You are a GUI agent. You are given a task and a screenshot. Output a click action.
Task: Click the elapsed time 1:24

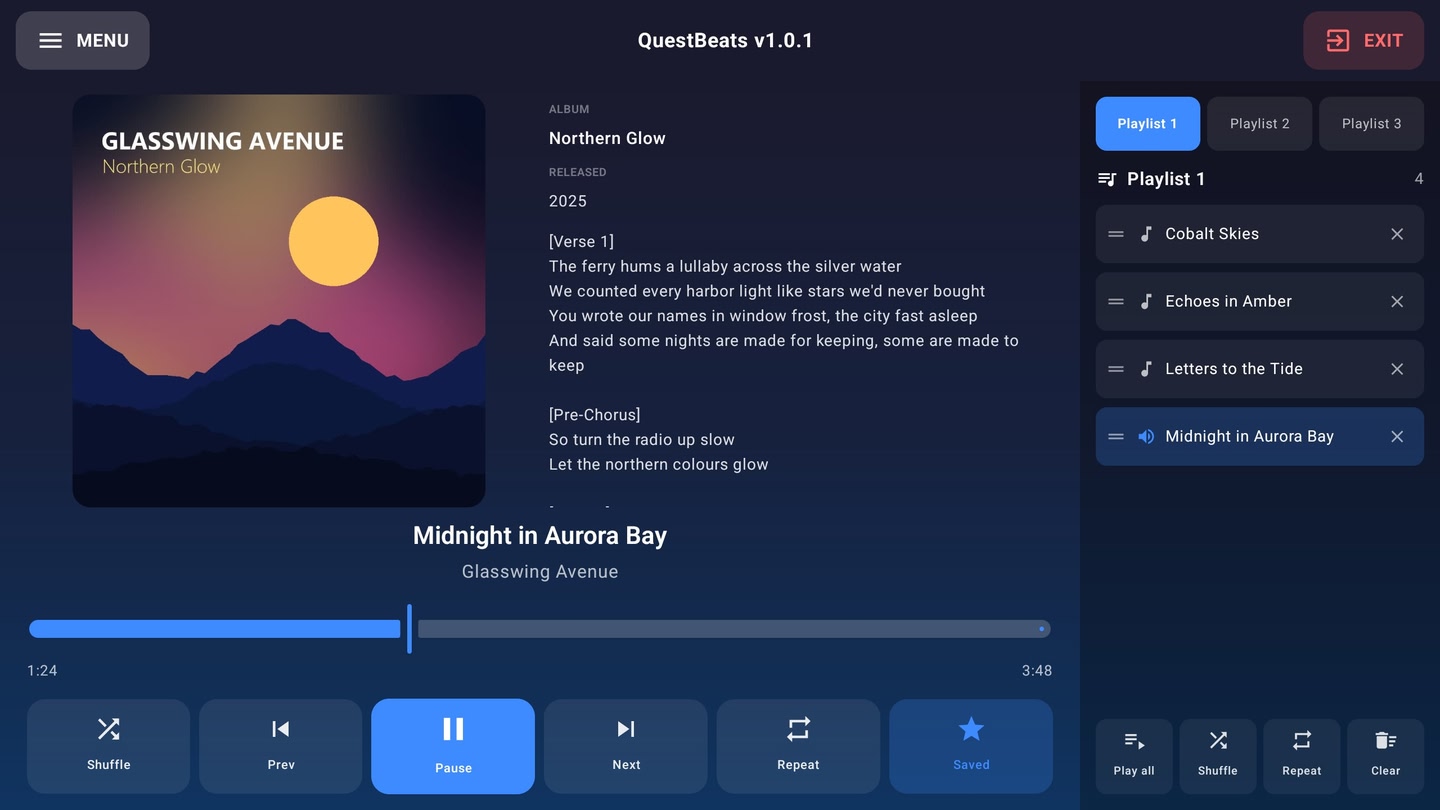pos(42,671)
